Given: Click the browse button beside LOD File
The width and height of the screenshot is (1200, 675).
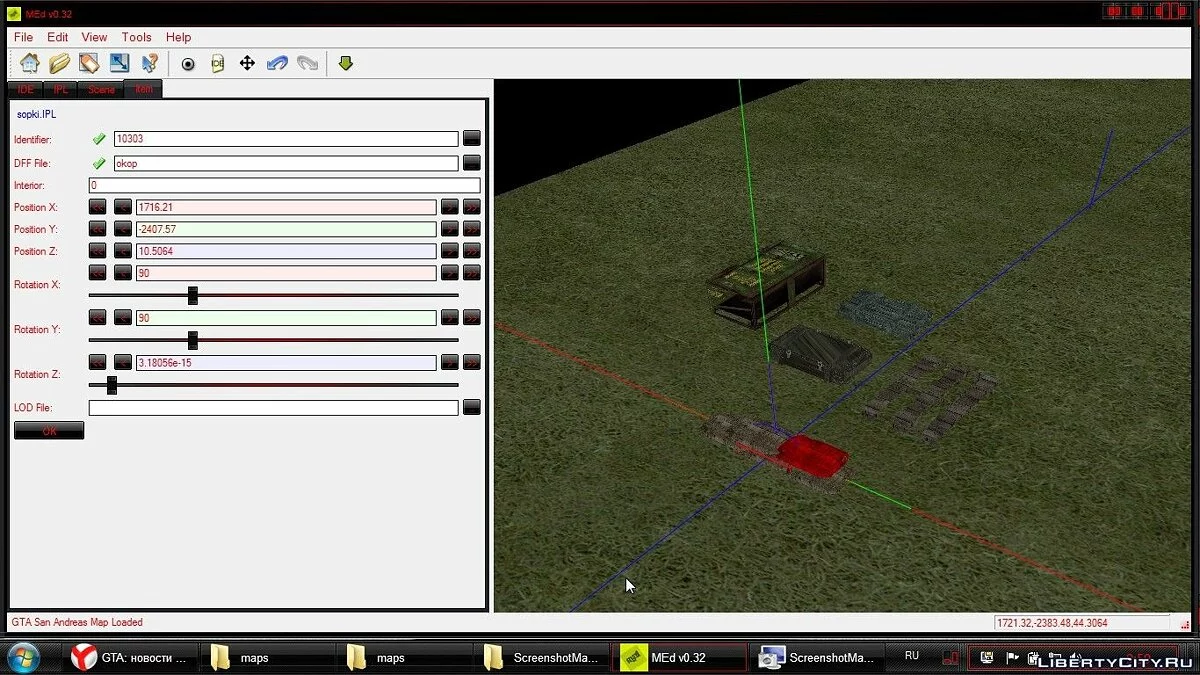Looking at the screenshot, I should click(x=472, y=407).
